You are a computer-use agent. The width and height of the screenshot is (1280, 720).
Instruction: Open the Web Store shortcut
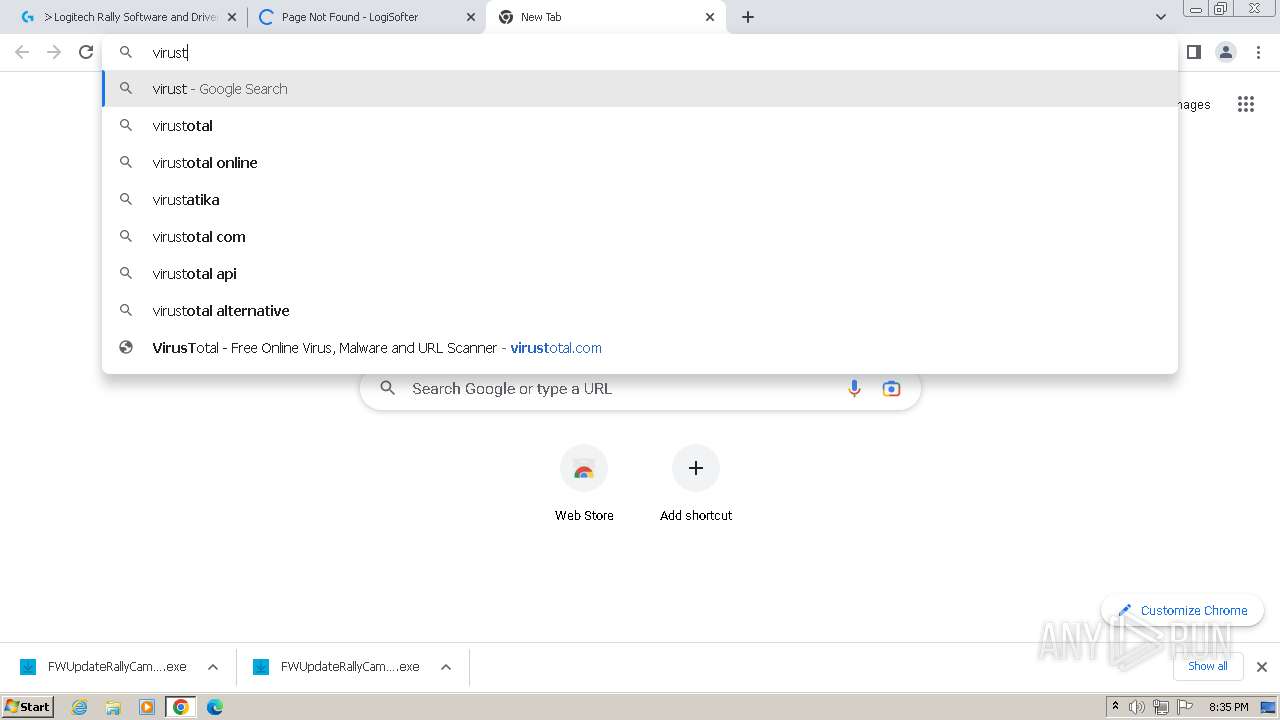point(584,485)
